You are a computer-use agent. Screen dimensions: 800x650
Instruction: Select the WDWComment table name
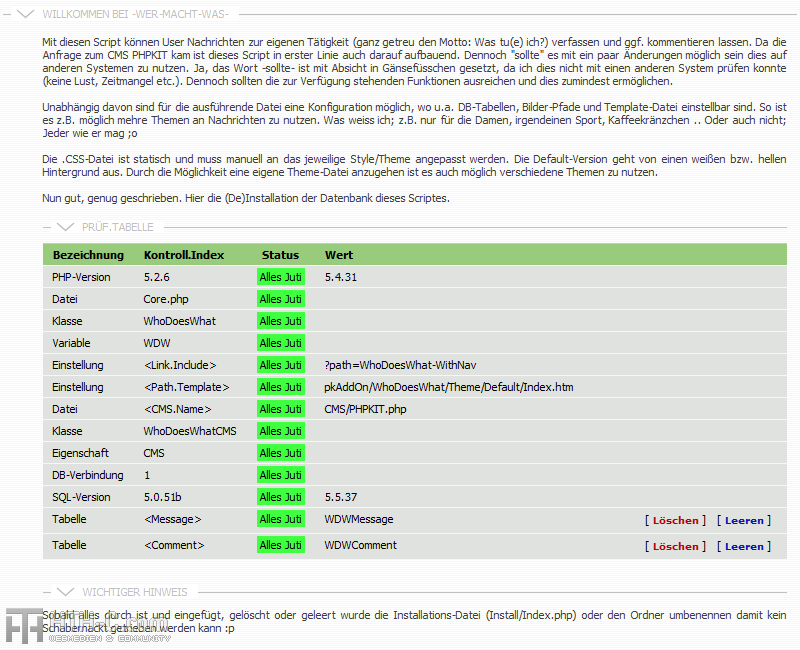tap(360, 545)
